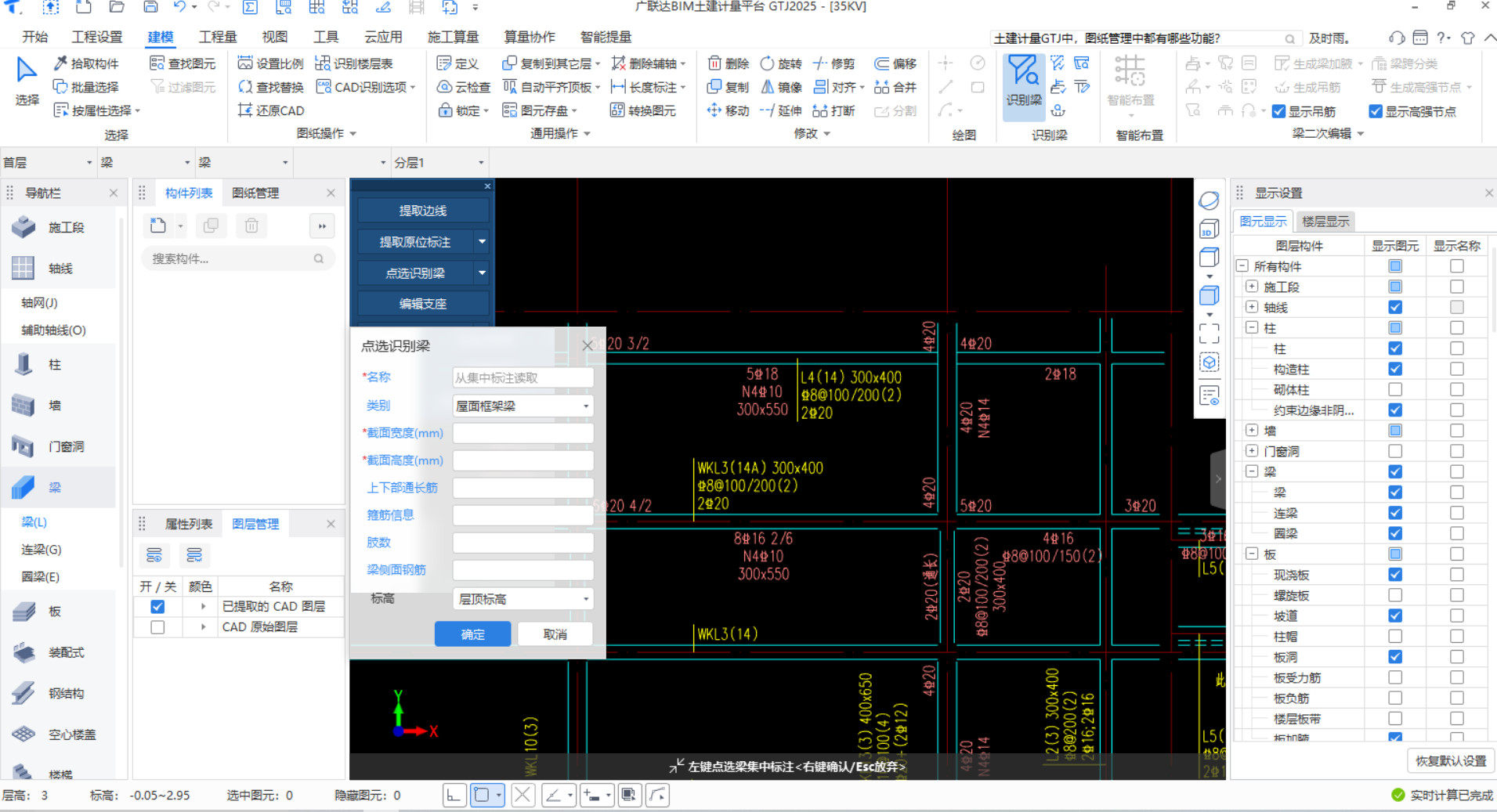Click the 截面宽度(mm) input field
1497x812 pixels.
(523, 433)
